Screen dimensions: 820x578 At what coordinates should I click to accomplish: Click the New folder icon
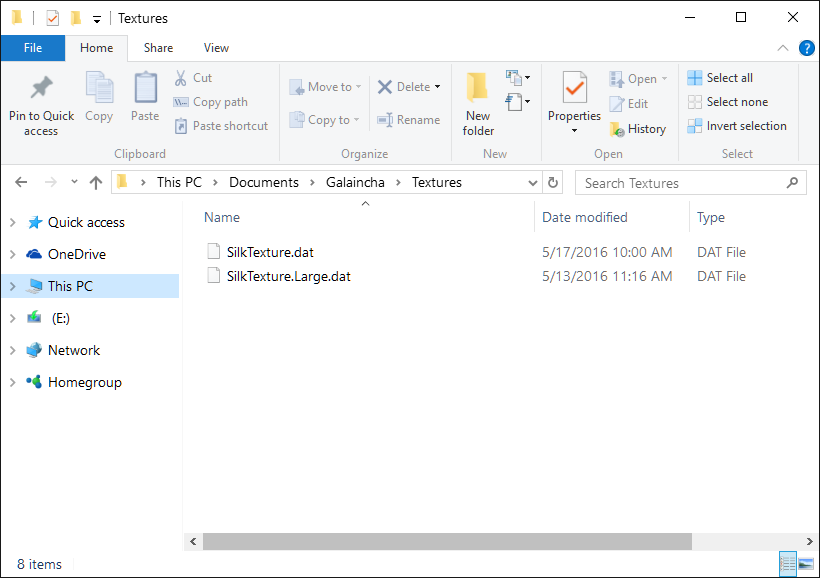[478, 88]
